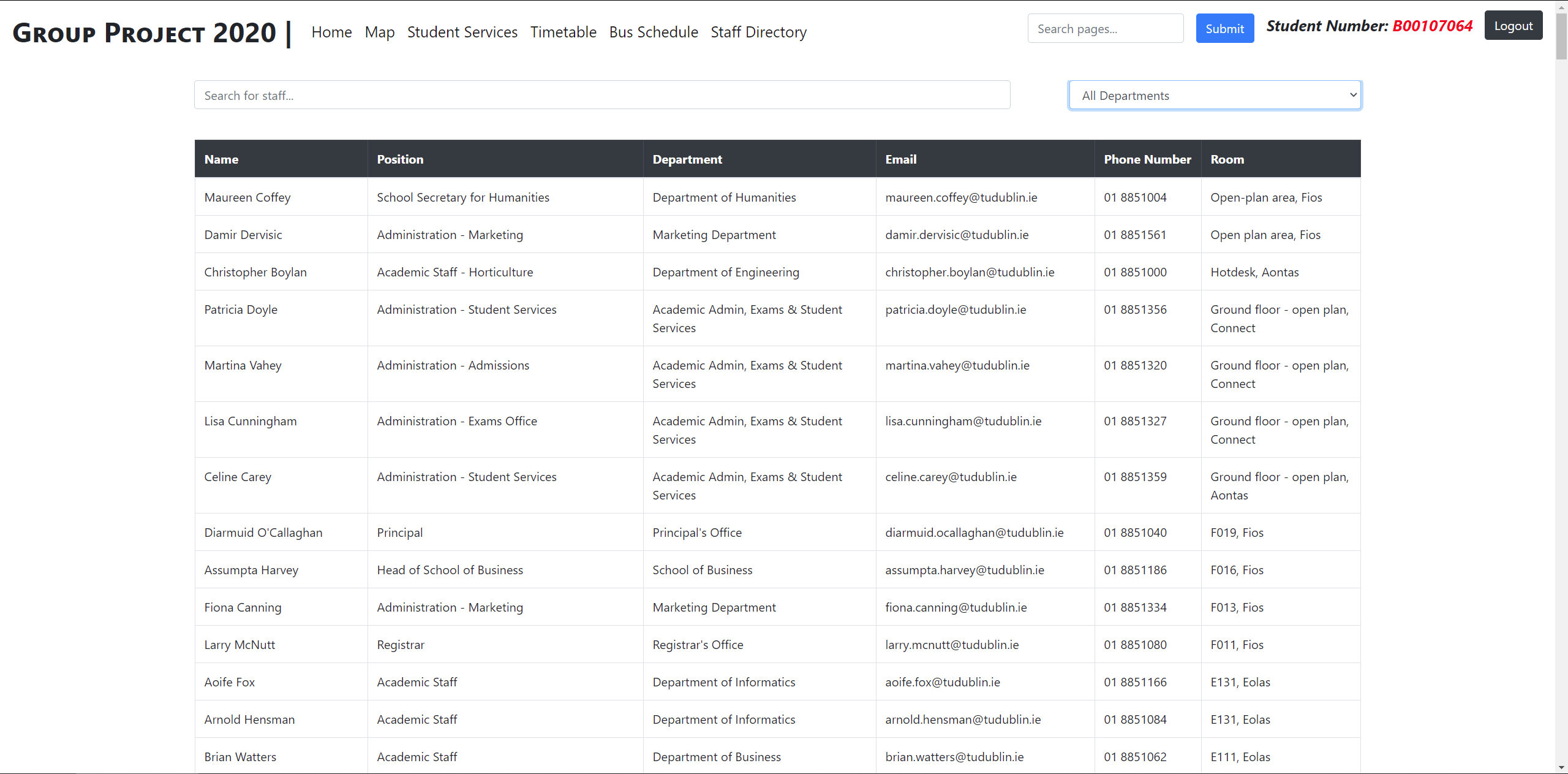The height and width of the screenshot is (774, 1568).
Task: Click email damir.dervisic@tudublin.ie
Action: click(x=957, y=235)
